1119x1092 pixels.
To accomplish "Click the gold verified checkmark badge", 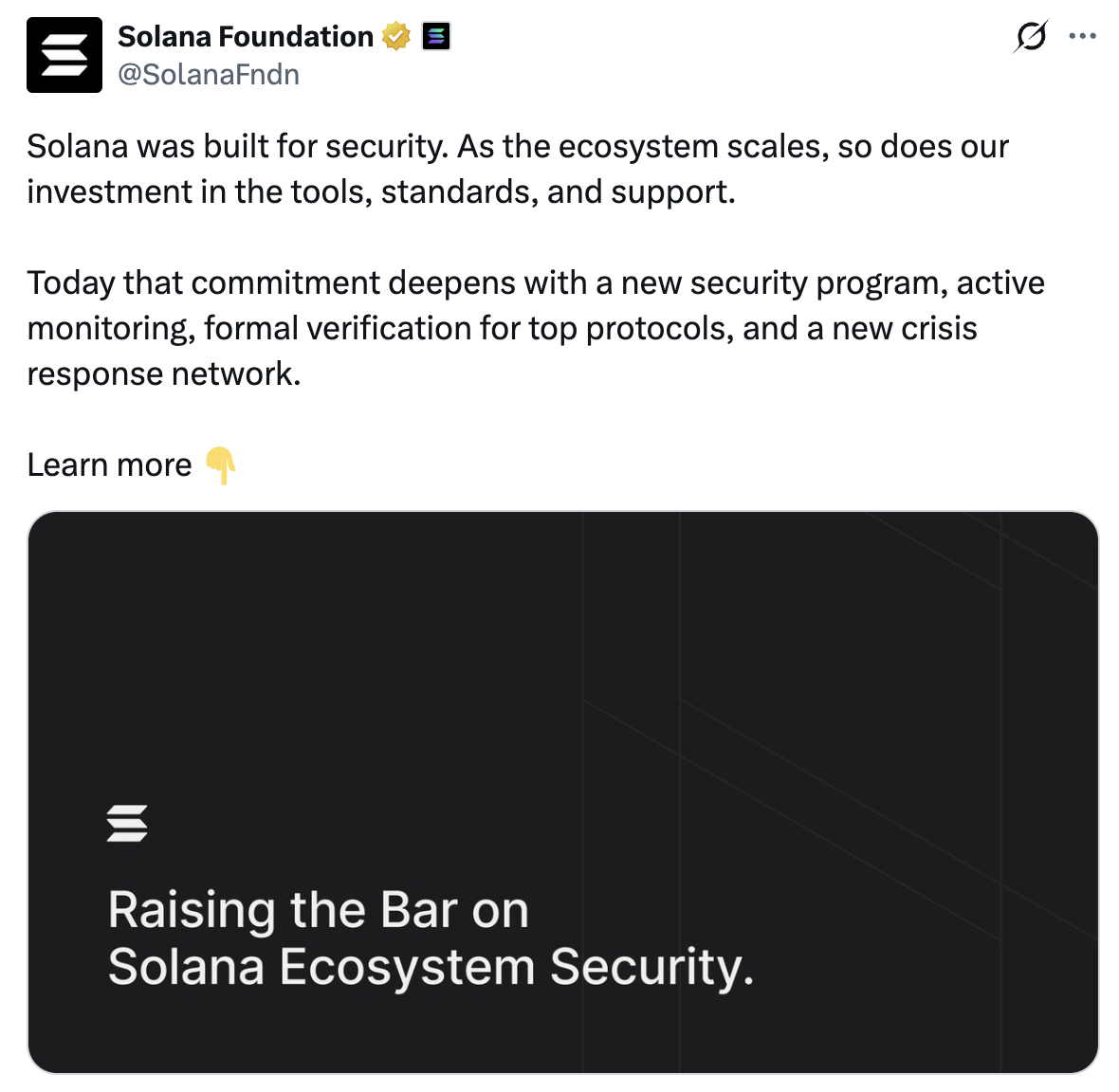I will coord(396,35).
